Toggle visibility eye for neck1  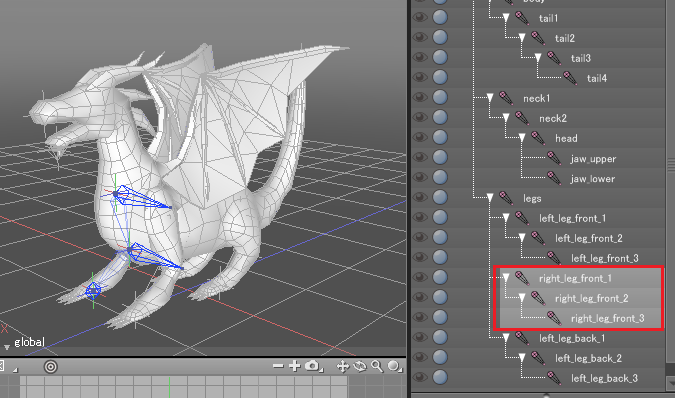click(x=420, y=98)
